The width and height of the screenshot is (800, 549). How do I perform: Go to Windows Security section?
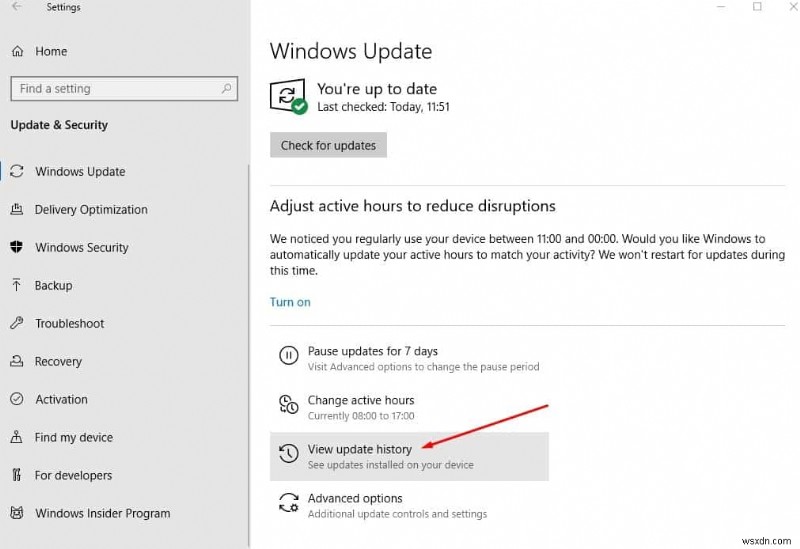click(82, 247)
